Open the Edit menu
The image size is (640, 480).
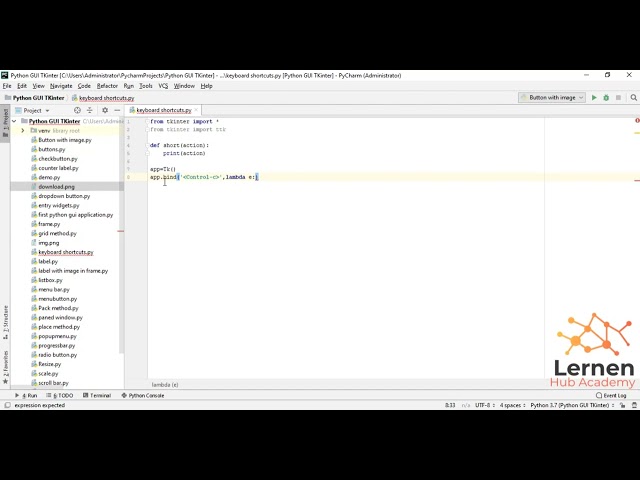pos(22,86)
